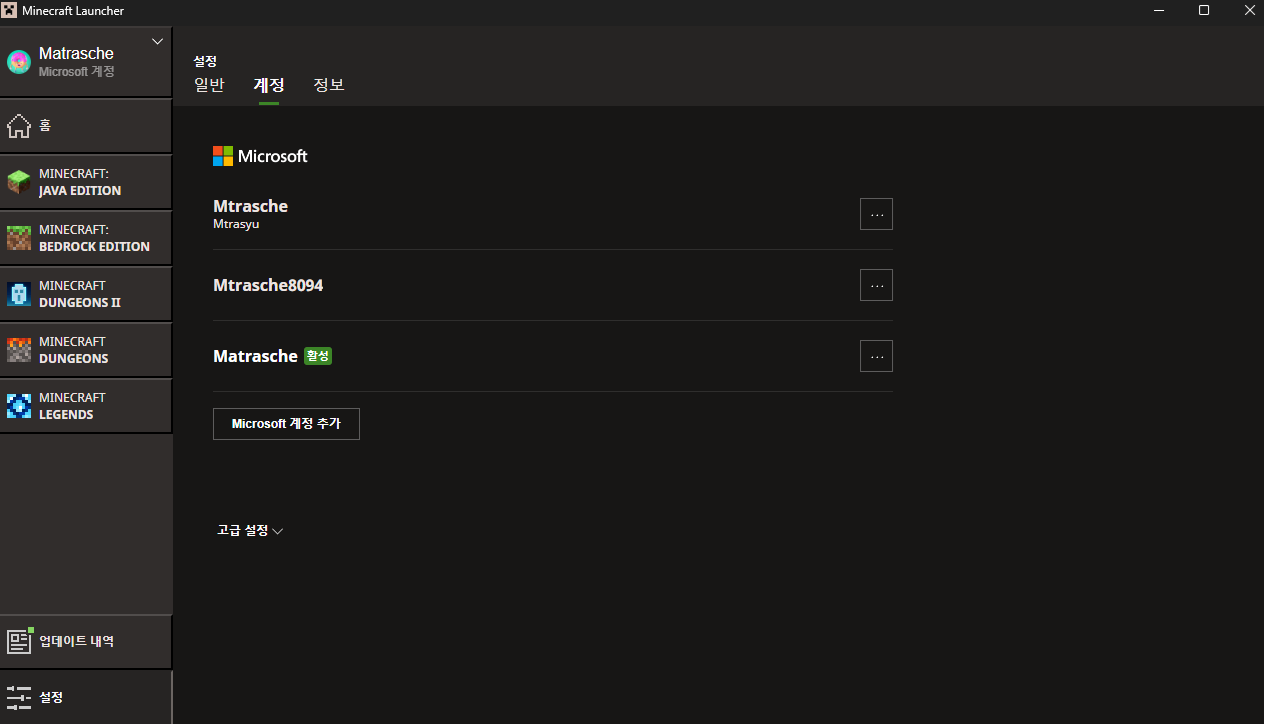Click the Microsoft 계정 추가 button
The width and height of the screenshot is (1264, 724).
click(286, 424)
